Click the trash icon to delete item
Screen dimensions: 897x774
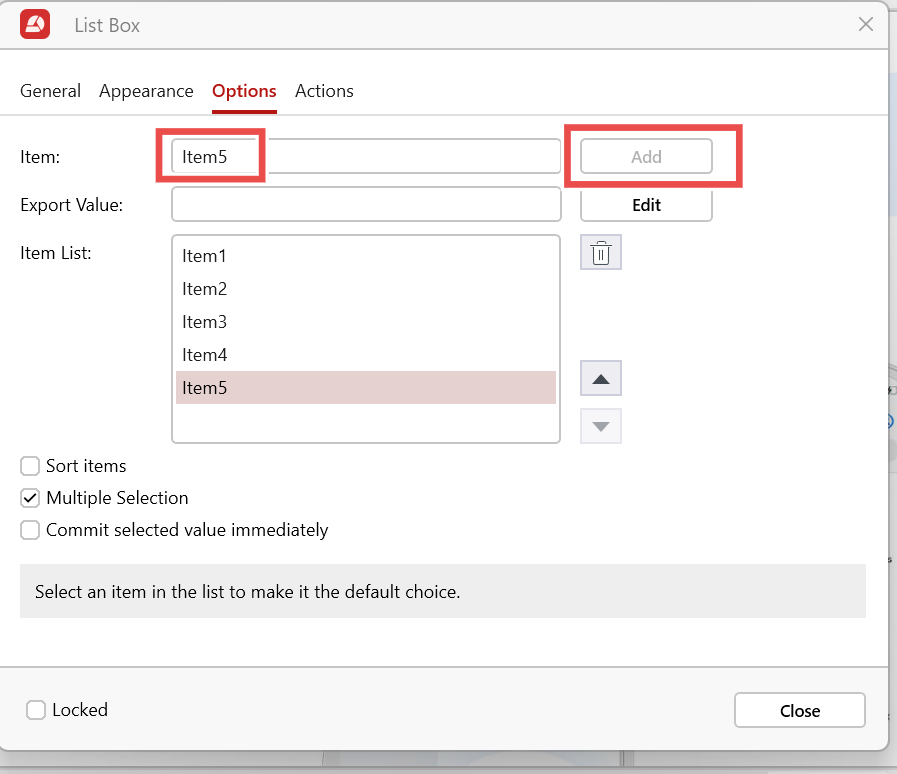point(601,253)
